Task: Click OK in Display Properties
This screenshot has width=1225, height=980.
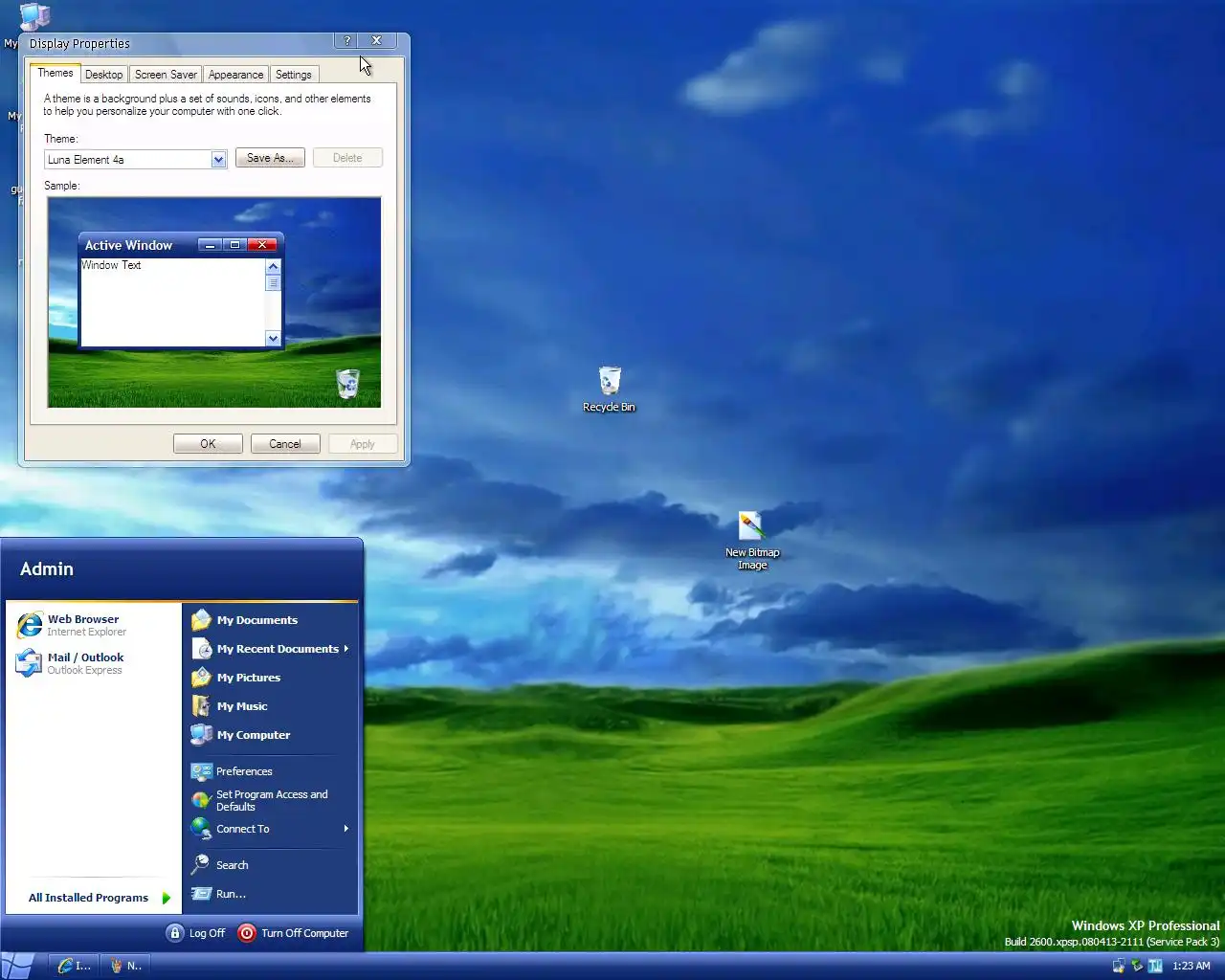Action: click(208, 444)
